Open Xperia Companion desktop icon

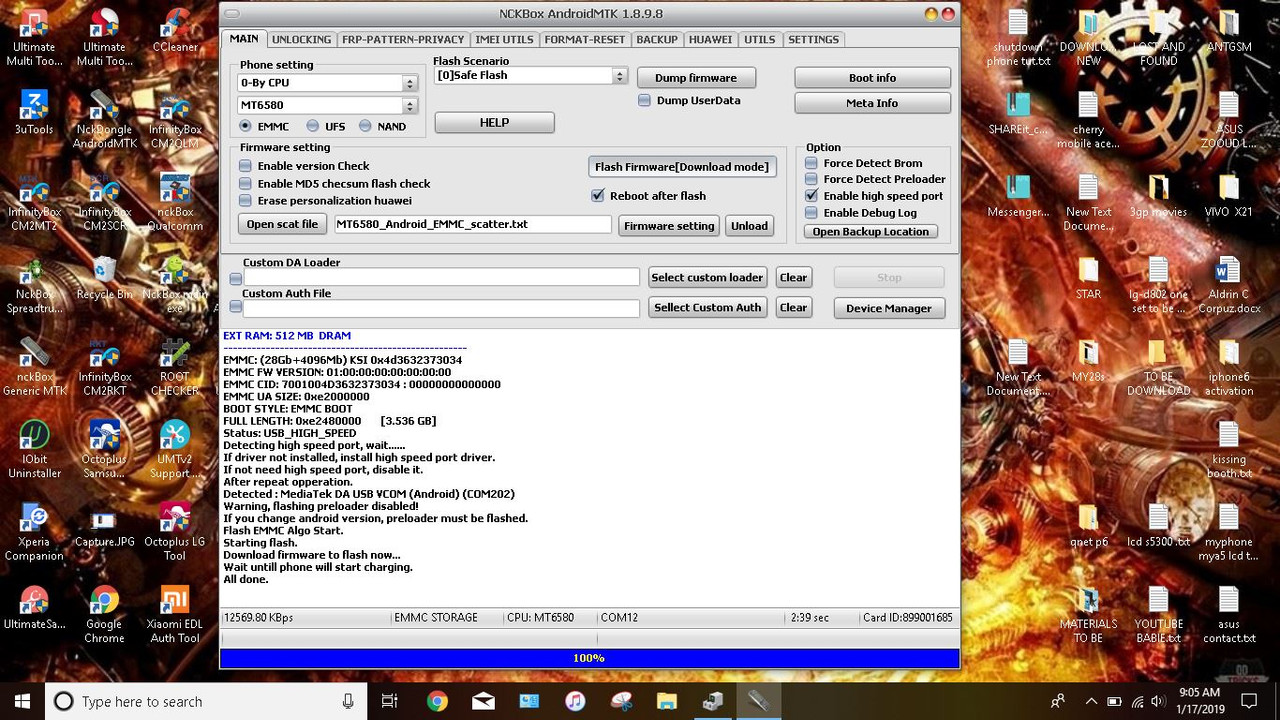coord(34,531)
